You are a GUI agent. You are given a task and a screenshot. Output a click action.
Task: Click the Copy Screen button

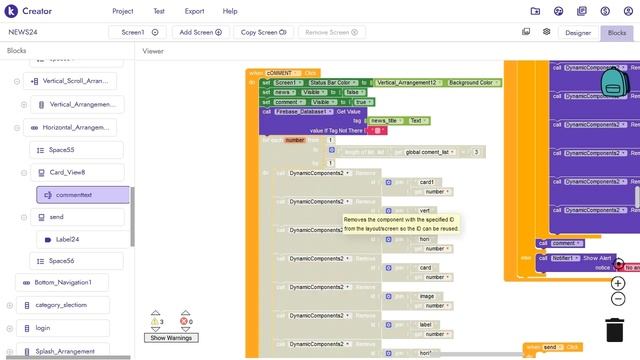tap(263, 32)
